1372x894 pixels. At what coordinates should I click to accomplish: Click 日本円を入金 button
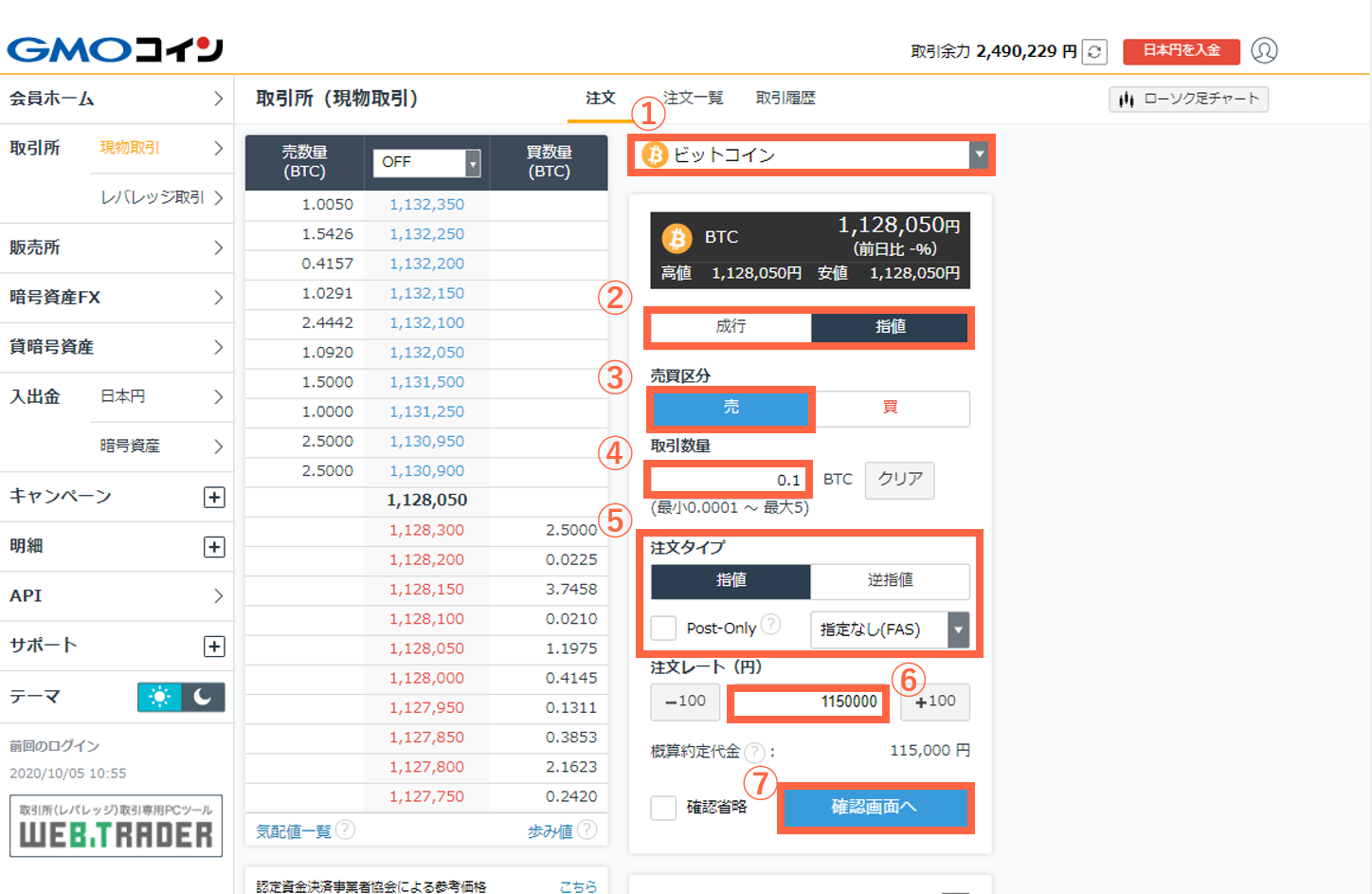1181,51
